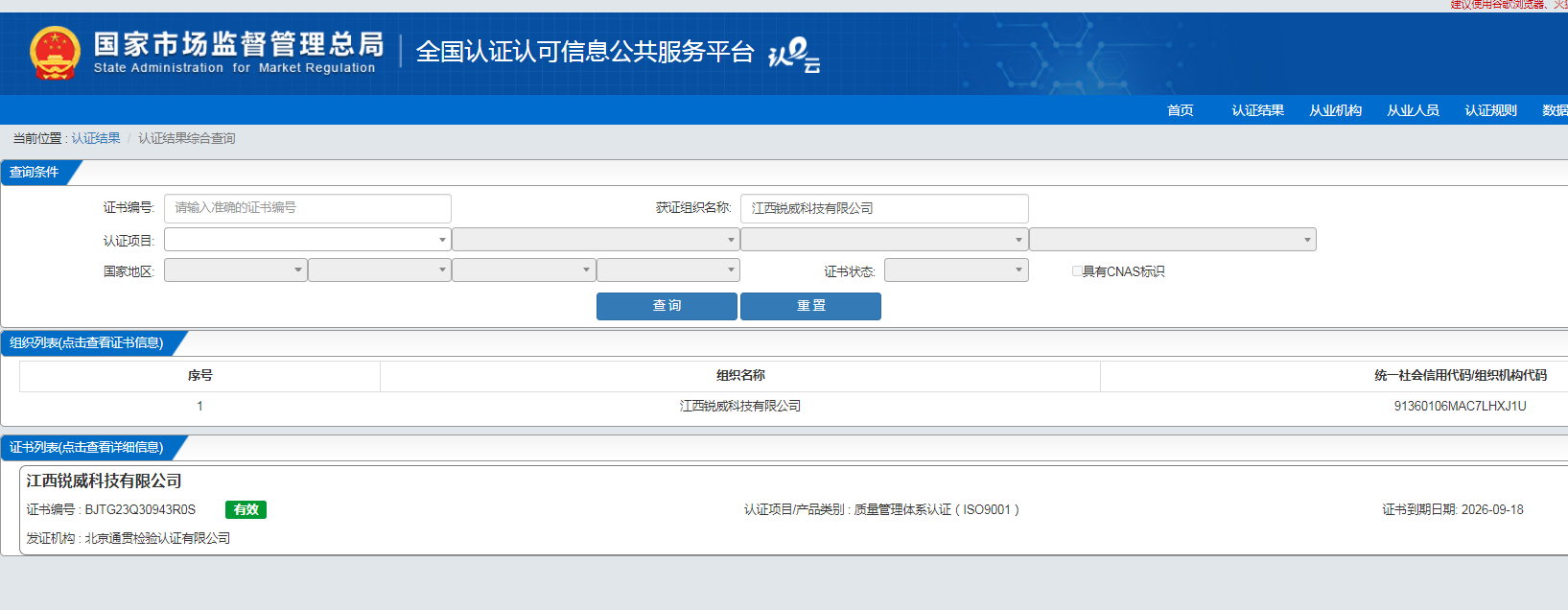1568x610 pixels.
Task: Tick the 具有CNAS标识 checkbox
Action: 1077,271
